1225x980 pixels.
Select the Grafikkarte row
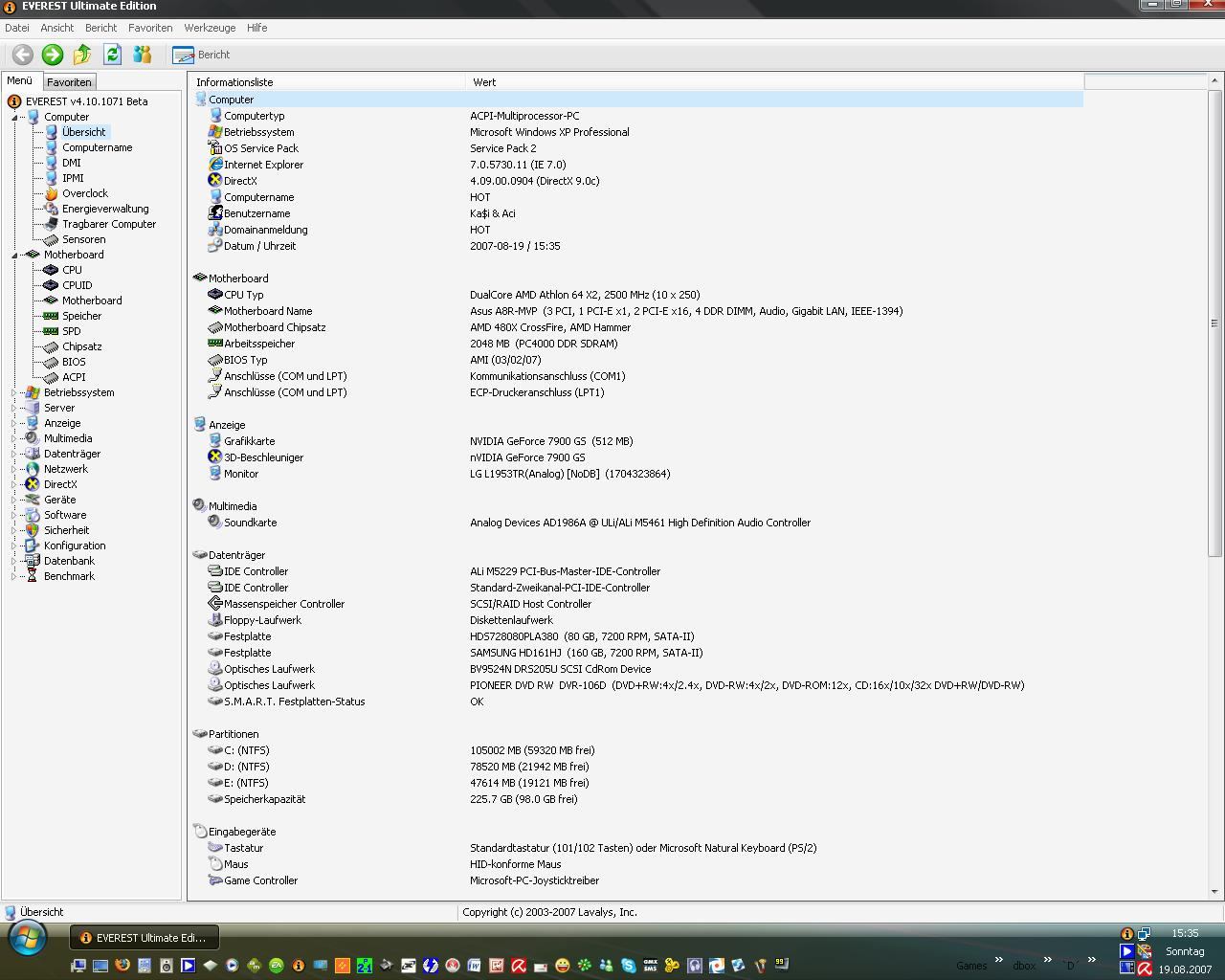coord(636,441)
